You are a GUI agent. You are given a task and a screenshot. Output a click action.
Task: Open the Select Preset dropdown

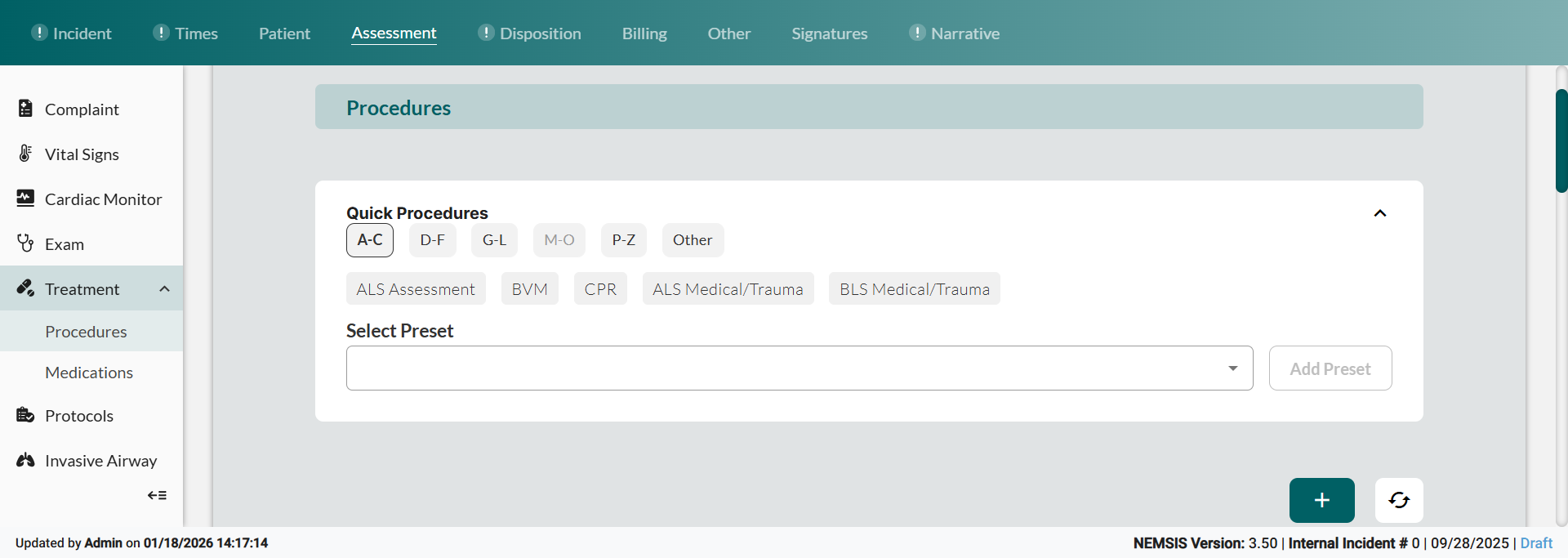[799, 368]
